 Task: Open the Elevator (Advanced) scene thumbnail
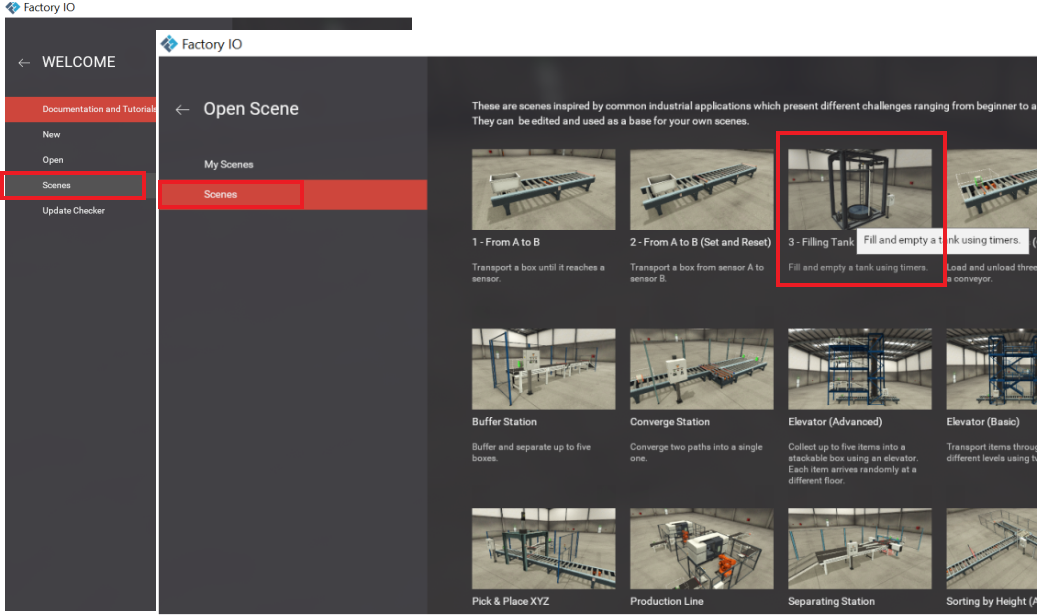859,368
